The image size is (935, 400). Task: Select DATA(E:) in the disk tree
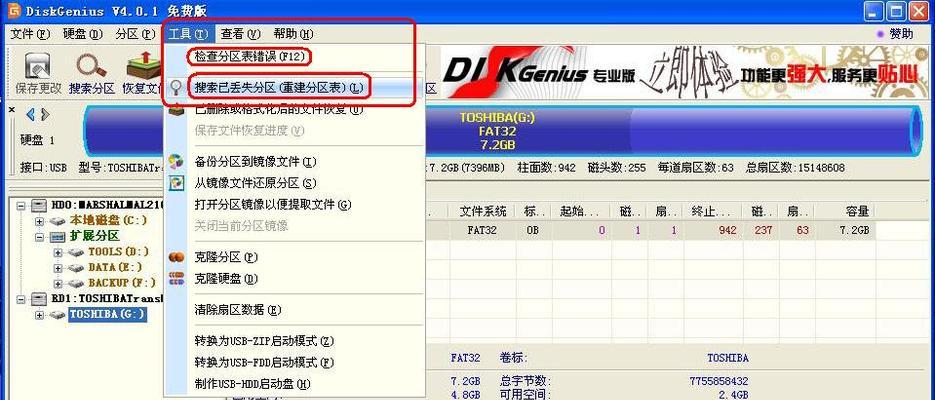pyautogui.click(x=115, y=268)
